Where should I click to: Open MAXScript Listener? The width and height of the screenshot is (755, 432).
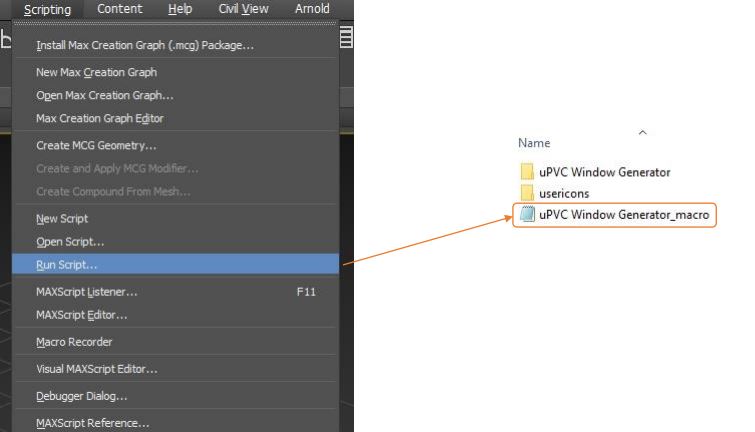click(x=176, y=292)
